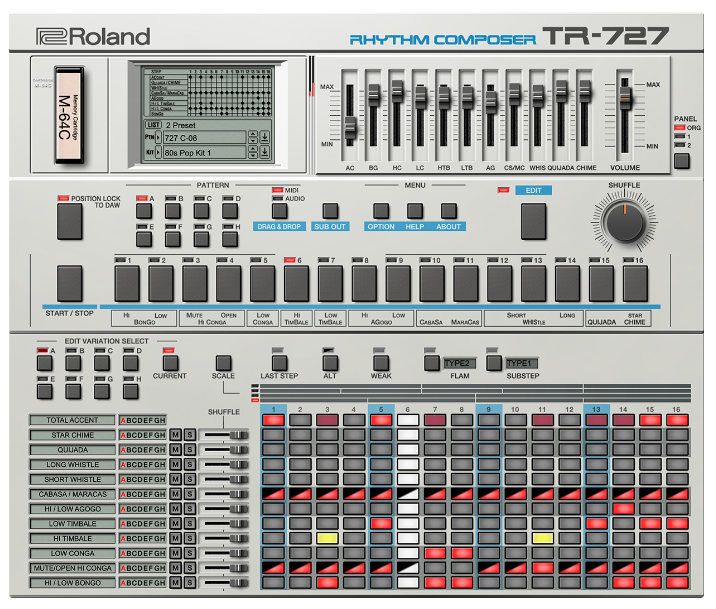This screenshot has width=716, height=609.
Task: Select edit variation A button
Action: click(x=45, y=363)
